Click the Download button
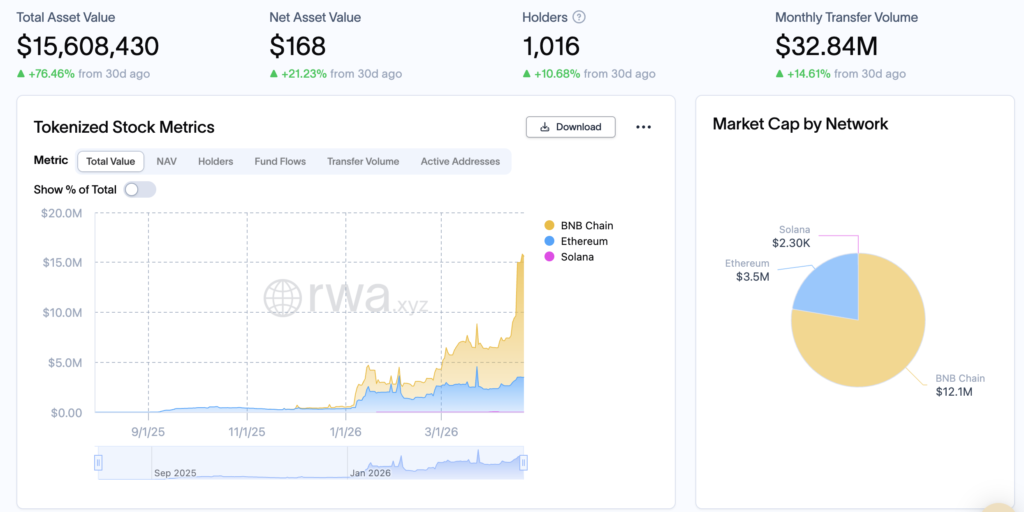 [570, 127]
